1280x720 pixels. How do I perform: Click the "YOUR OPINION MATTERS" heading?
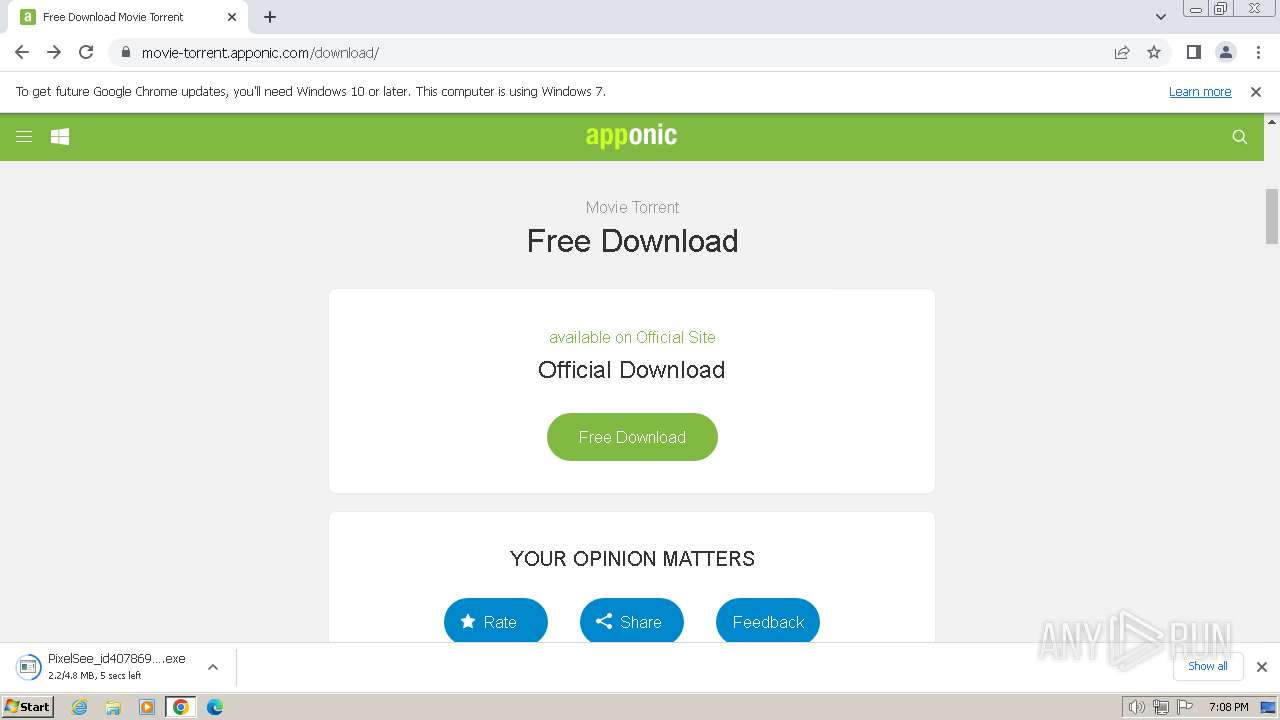pos(632,559)
